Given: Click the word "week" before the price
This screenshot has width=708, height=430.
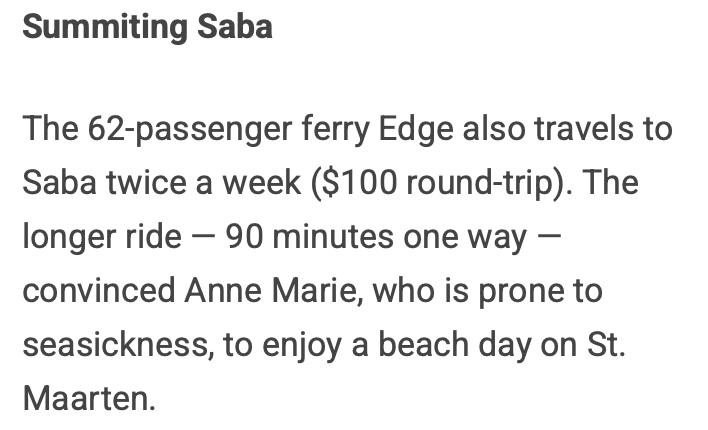Looking at the screenshot, I should click(259, 183).
